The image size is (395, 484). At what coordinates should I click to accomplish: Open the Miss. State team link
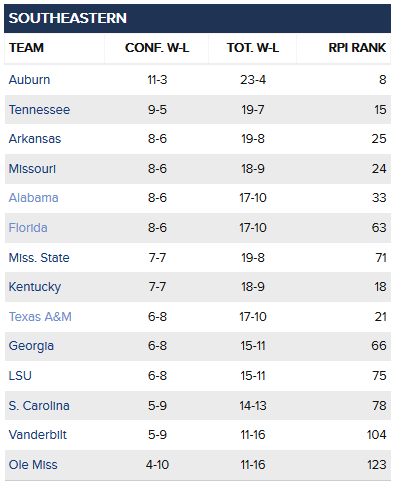coord(39,258)
